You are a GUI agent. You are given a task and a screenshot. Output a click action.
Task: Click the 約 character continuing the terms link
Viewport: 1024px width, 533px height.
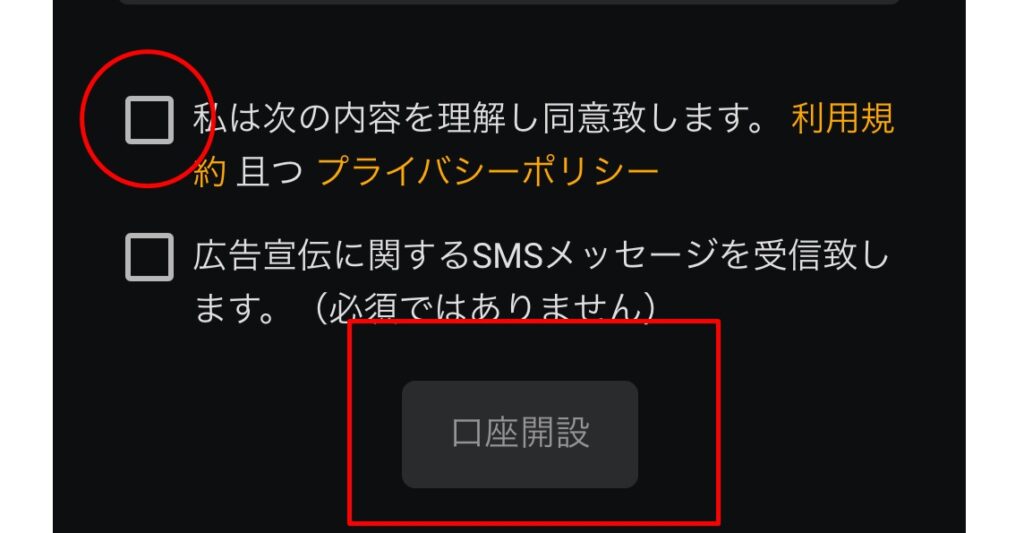pos(210,172)
